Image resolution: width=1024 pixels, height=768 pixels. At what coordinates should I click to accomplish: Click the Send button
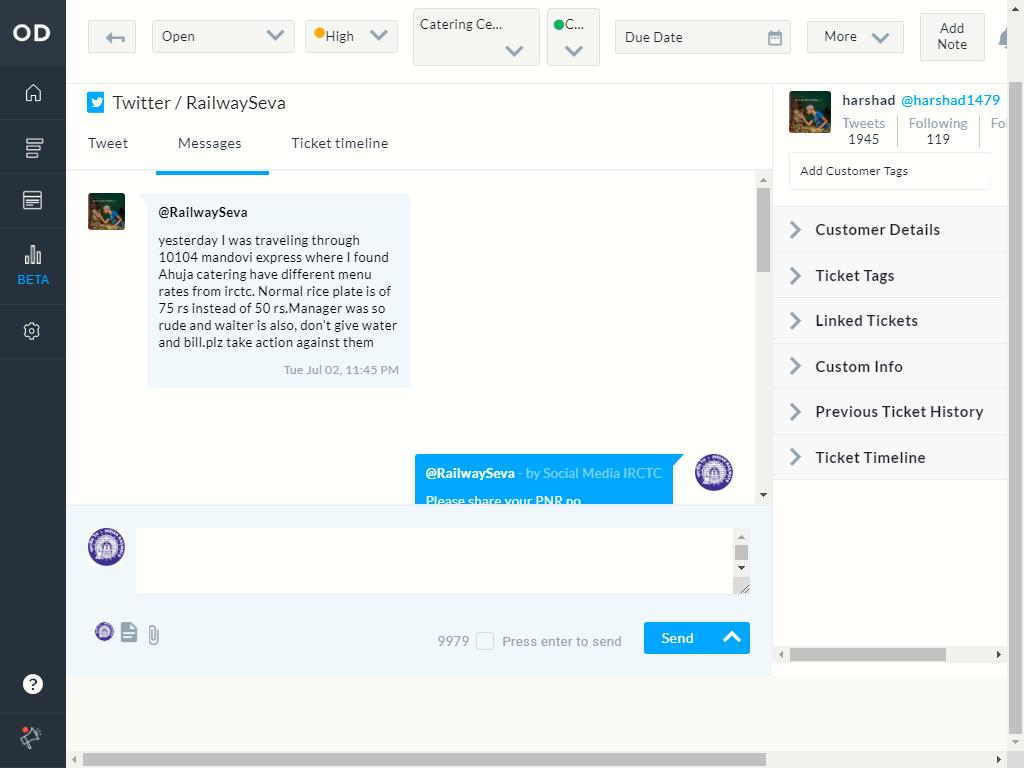pyautogui.click(x=678, y=637)
